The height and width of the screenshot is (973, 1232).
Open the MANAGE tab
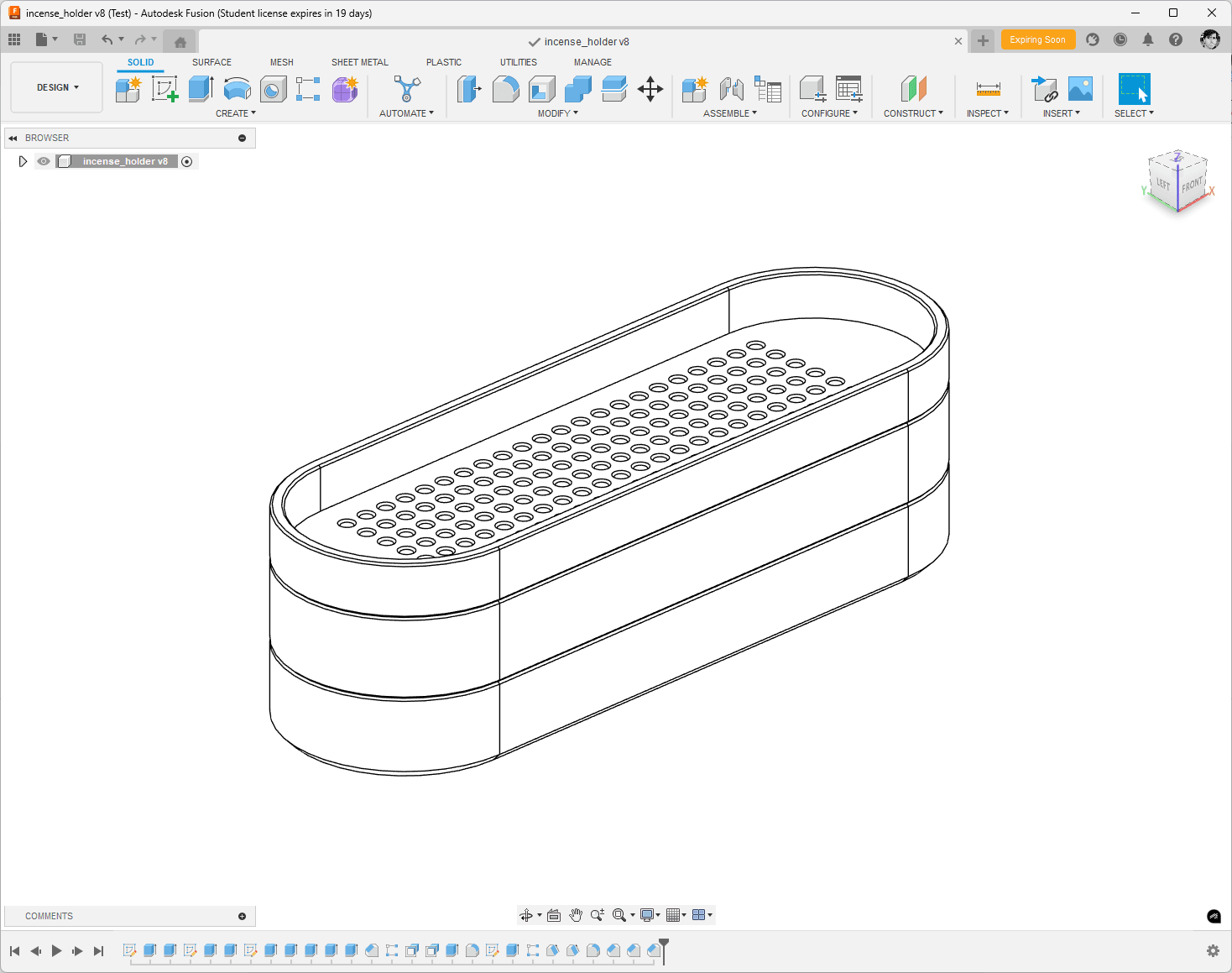[x=593, y=62]
